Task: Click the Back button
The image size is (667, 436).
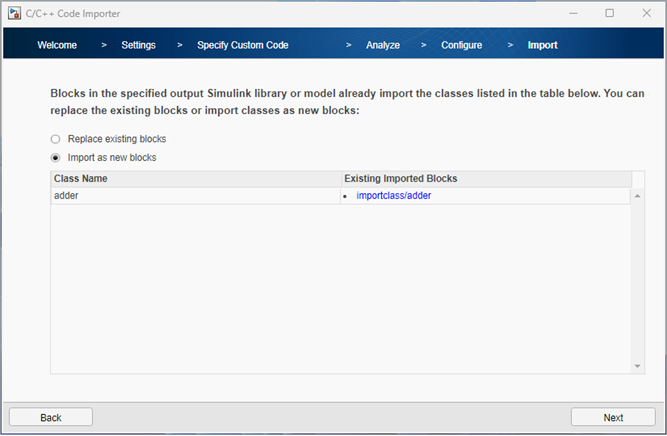Action: point(51,417)
